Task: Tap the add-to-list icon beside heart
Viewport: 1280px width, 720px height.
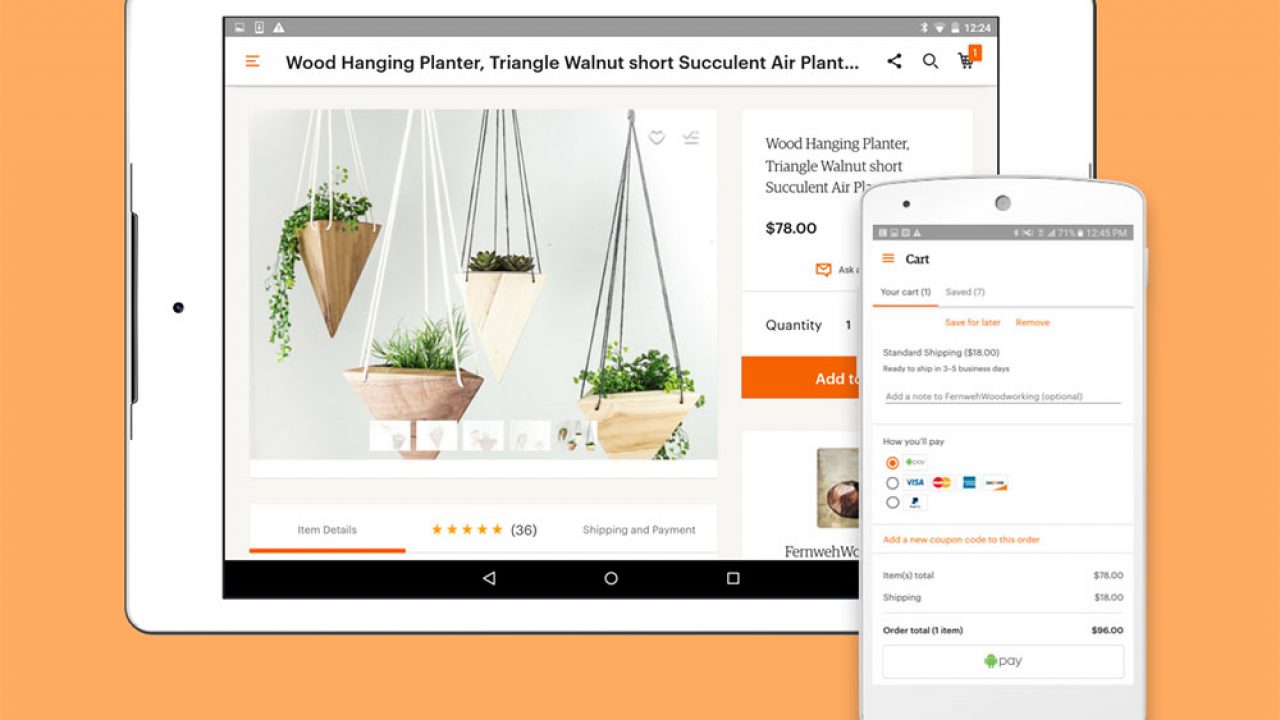Action: [690, 138]
